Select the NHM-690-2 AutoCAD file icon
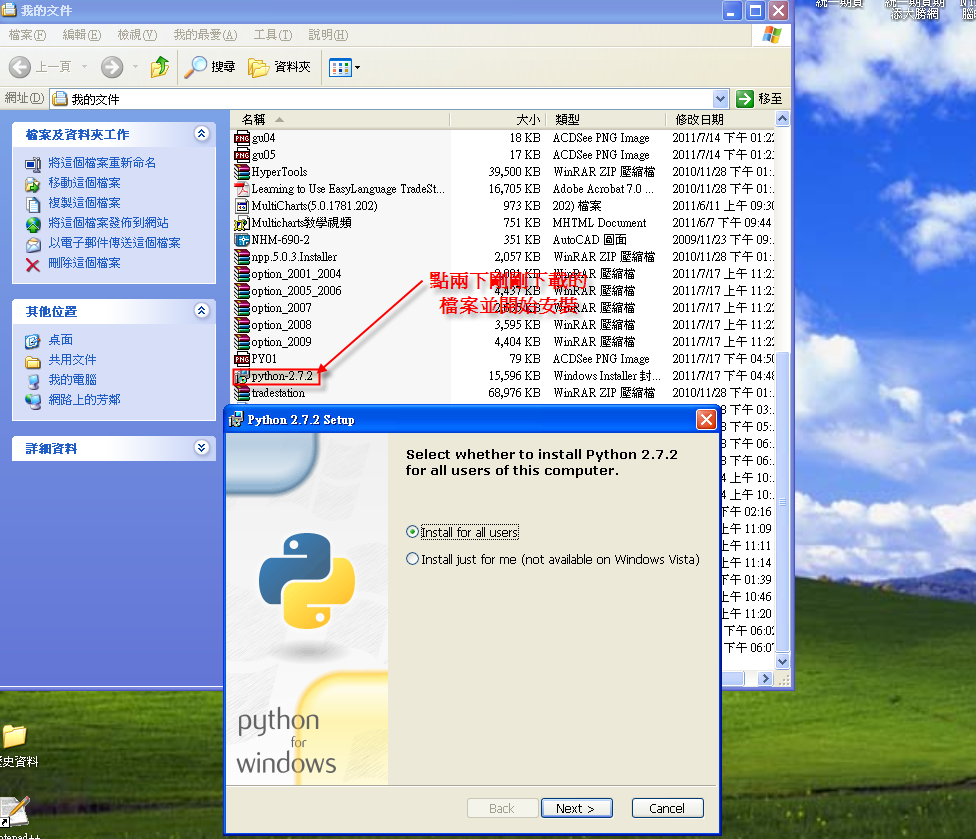 click(x=242, y=240)
